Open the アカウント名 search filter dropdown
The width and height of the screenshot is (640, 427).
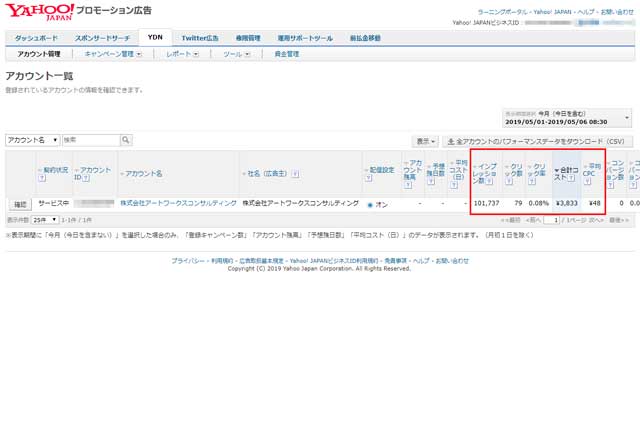[33, 140]
